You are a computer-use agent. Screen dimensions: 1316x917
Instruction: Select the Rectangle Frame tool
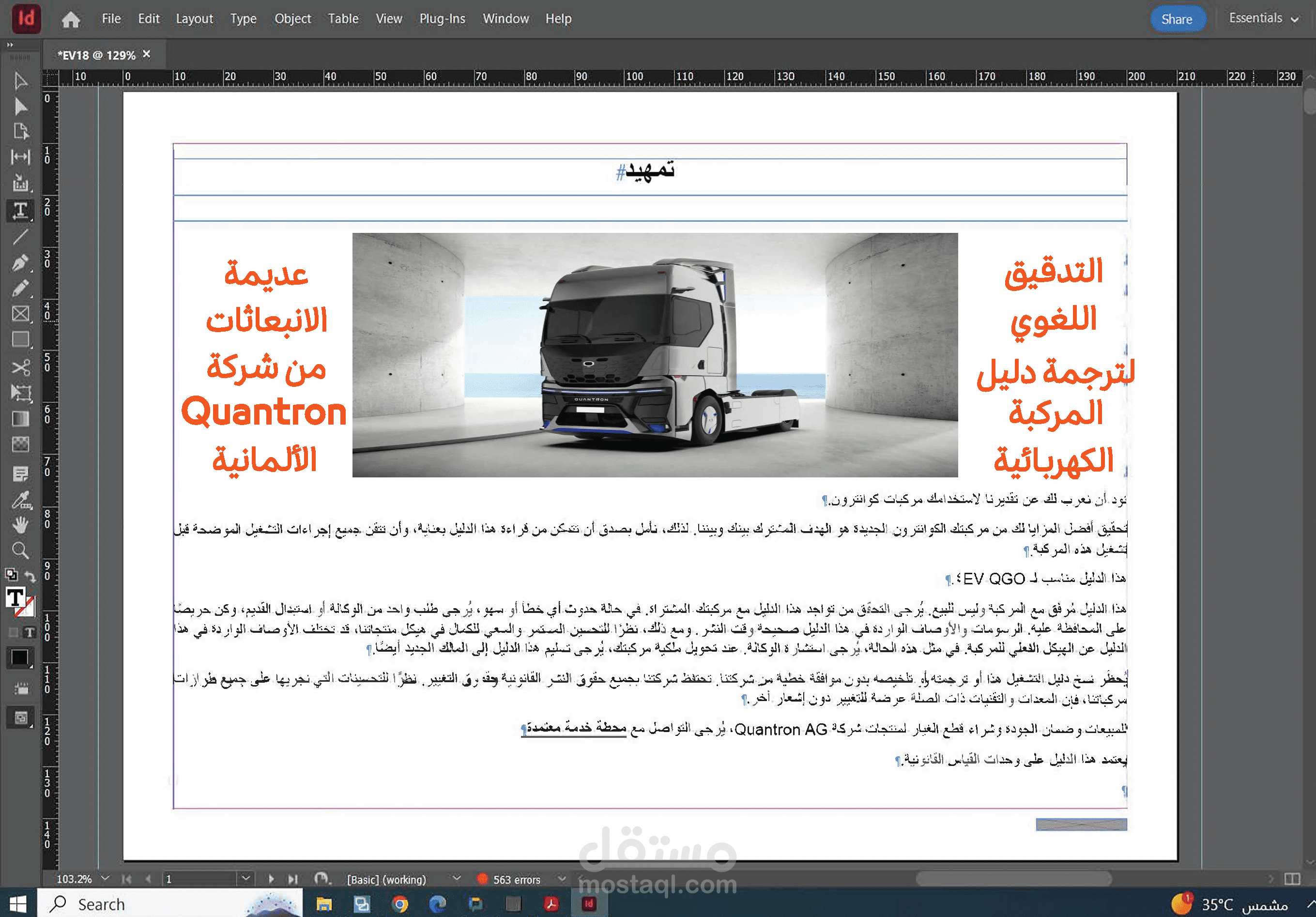click(22, 314)
